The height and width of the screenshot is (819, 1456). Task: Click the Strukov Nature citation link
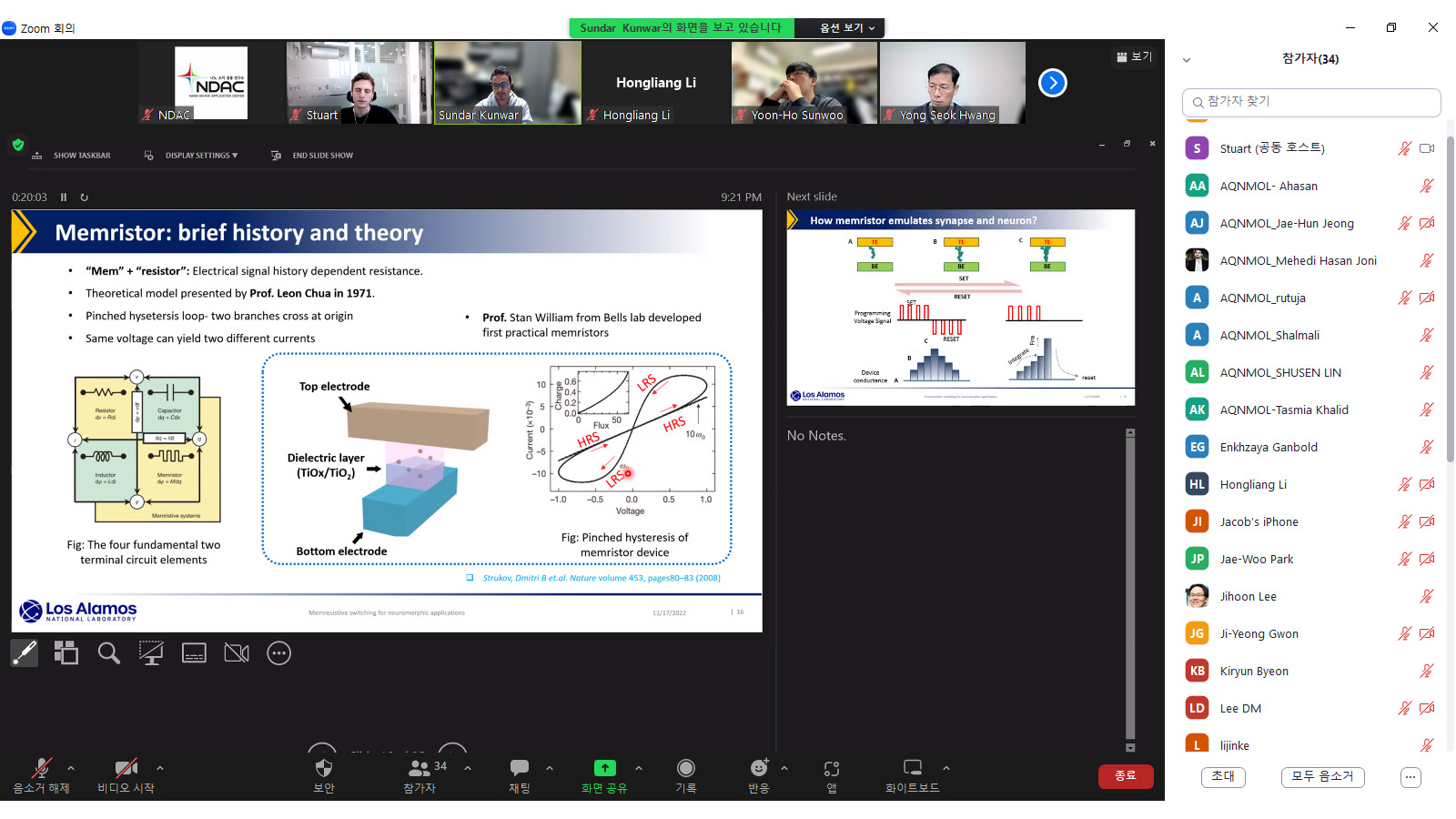tap(602, 578)
